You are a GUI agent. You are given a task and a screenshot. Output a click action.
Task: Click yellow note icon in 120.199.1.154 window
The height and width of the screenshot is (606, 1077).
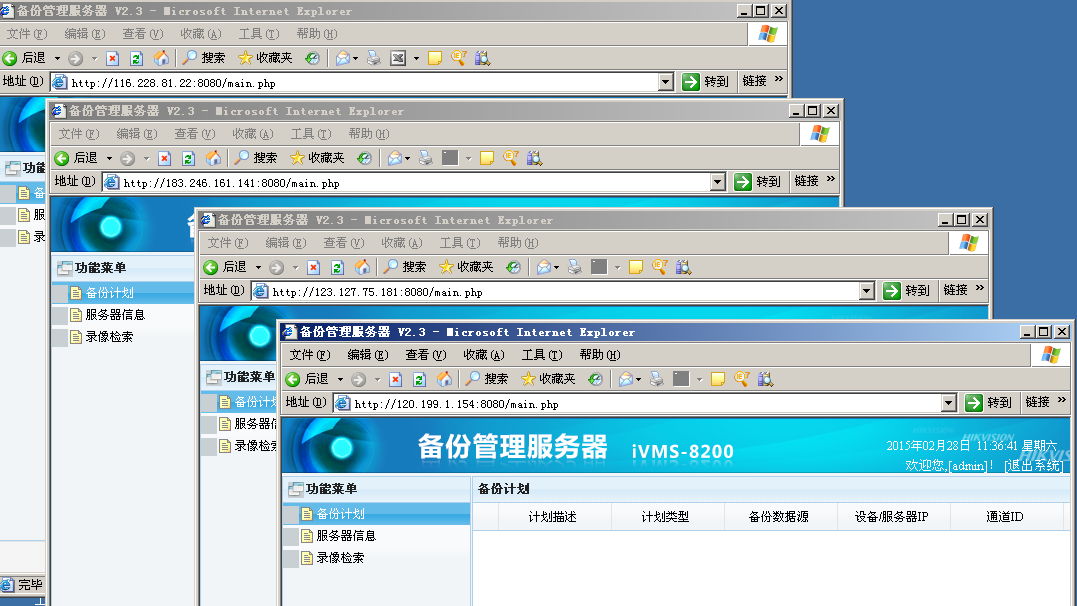pos(718,379)
